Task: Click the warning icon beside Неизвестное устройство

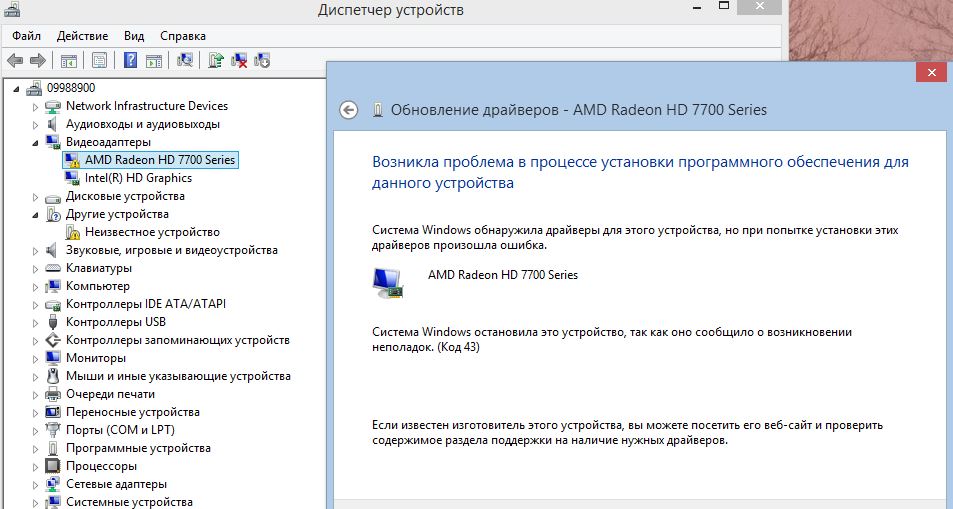Action: [x=72, y=232]
